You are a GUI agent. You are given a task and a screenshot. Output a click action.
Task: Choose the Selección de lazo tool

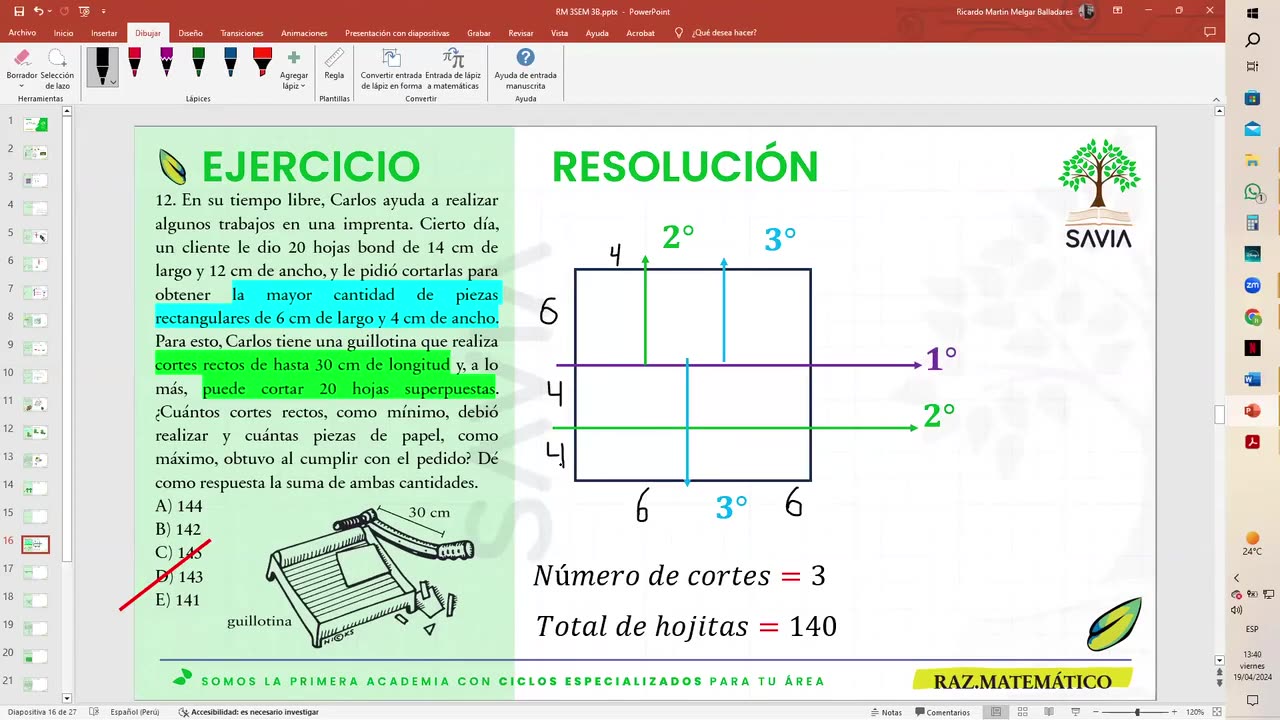pyautogui.click(x=57, y=68)
